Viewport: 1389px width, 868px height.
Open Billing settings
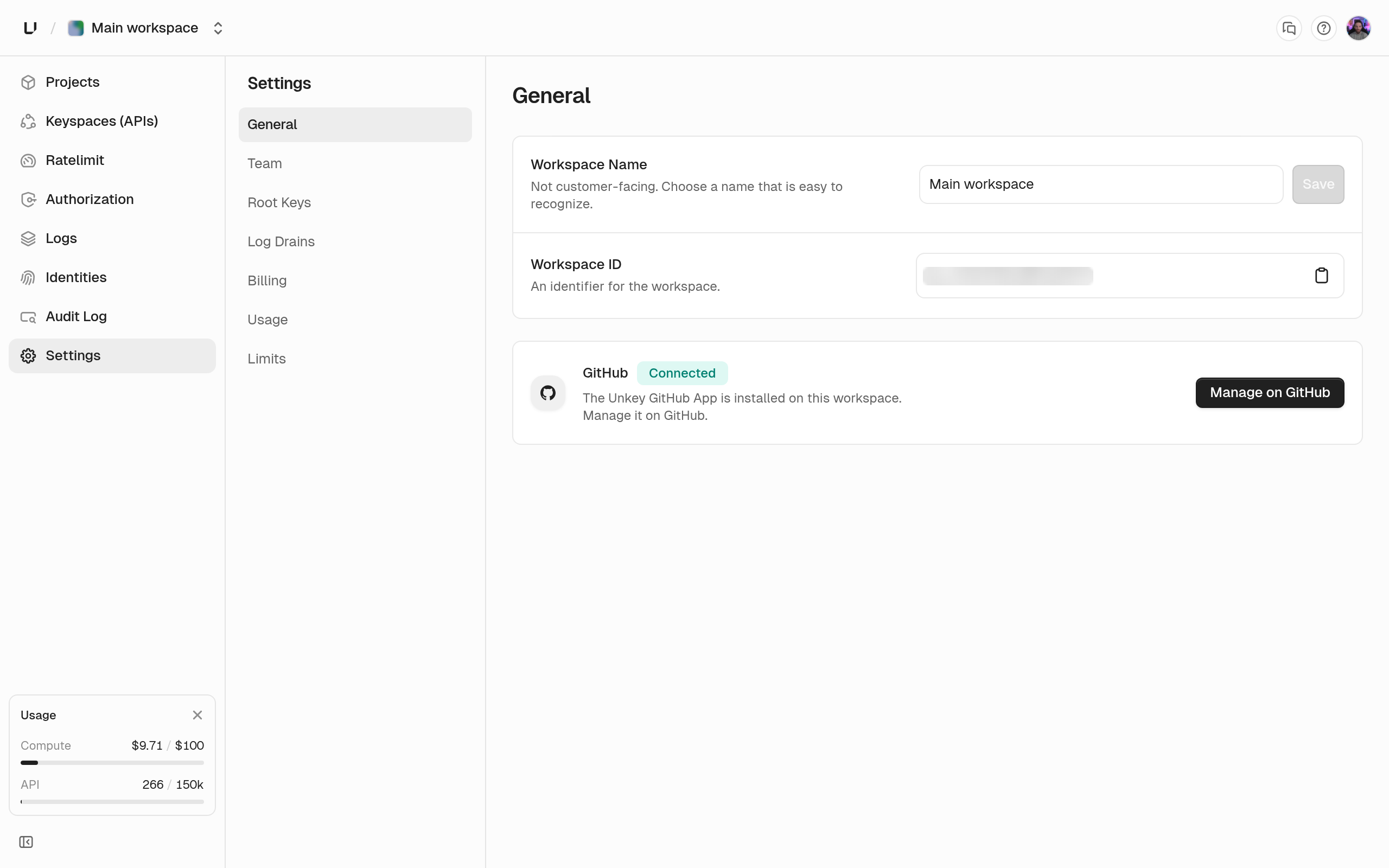pos(355,280)
